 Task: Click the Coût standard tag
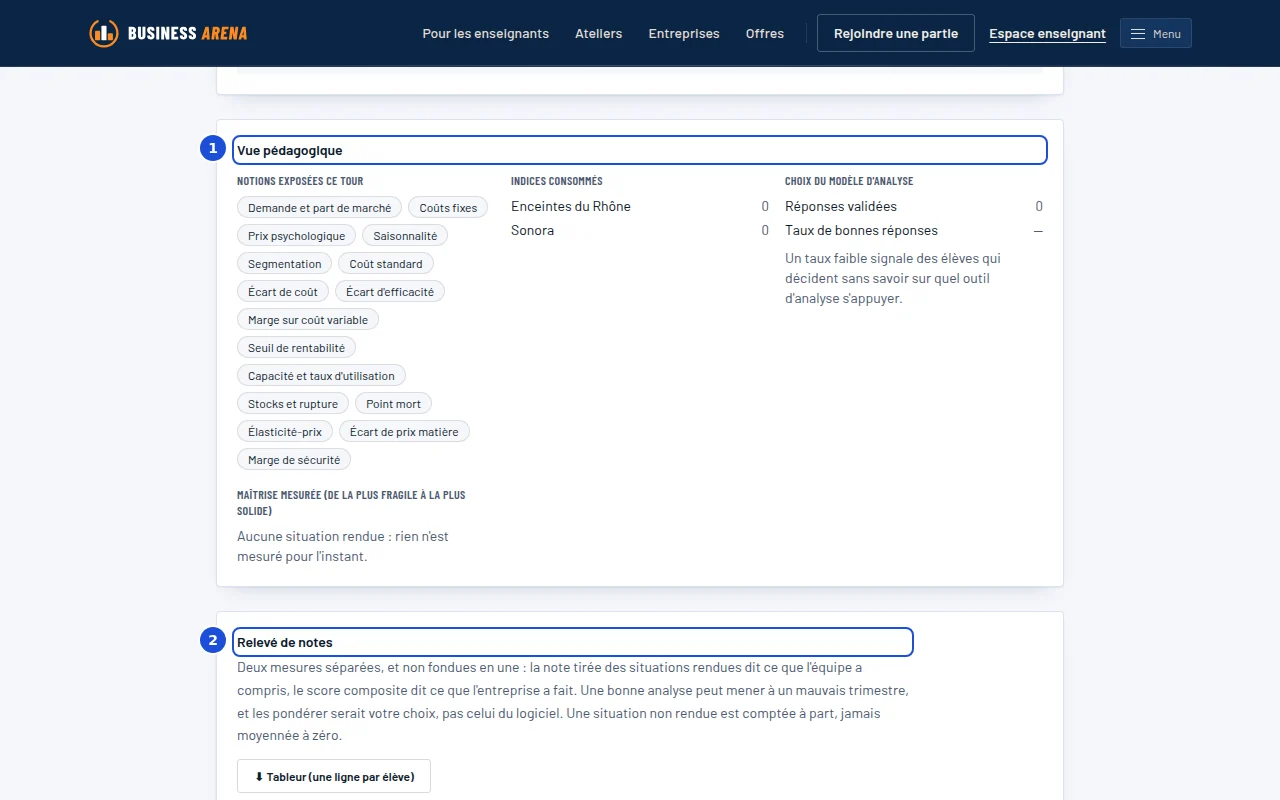386,264
